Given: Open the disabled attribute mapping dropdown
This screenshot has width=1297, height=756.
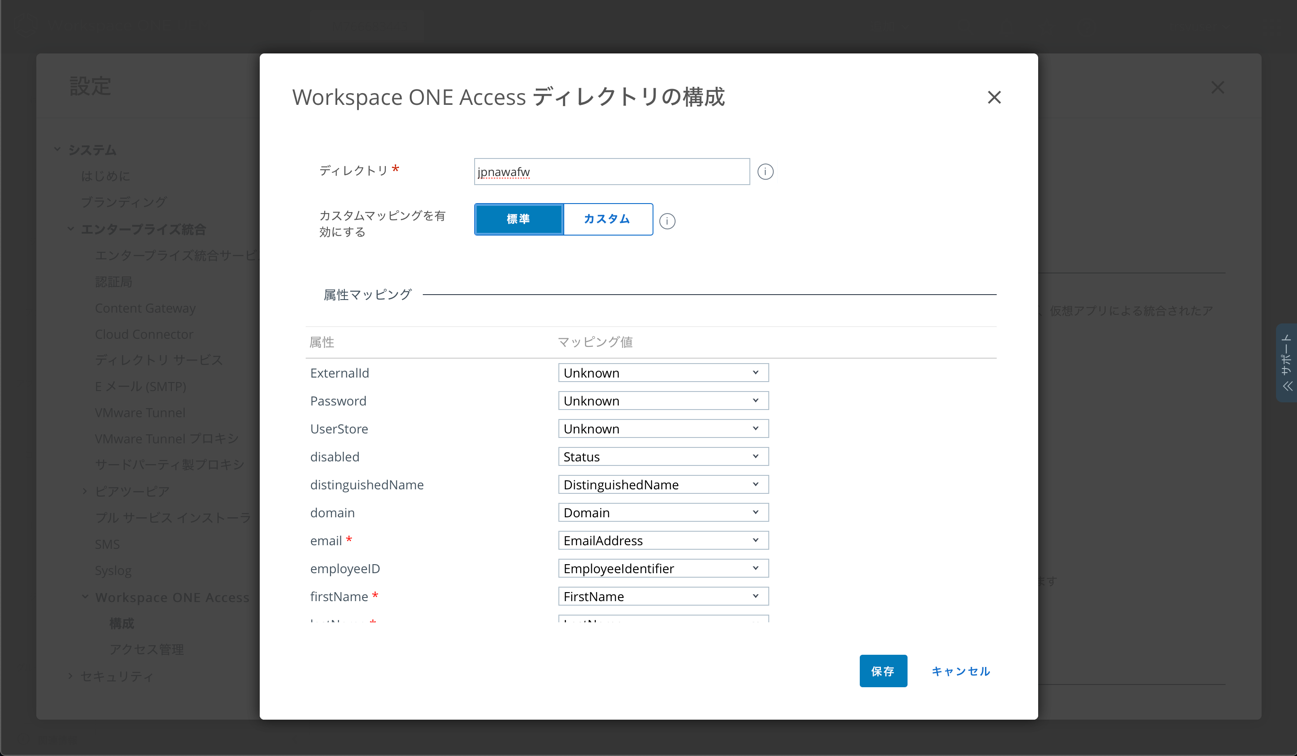Looking at the screenshot, I should click(x=663, y=457).
